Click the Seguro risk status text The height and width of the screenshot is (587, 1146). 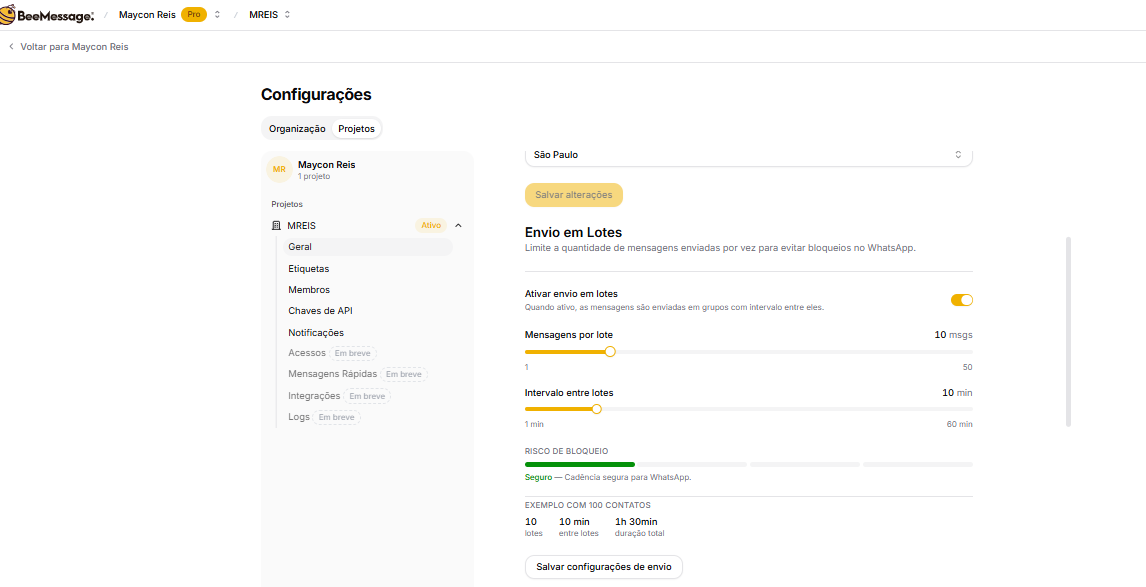coord(537,477)
